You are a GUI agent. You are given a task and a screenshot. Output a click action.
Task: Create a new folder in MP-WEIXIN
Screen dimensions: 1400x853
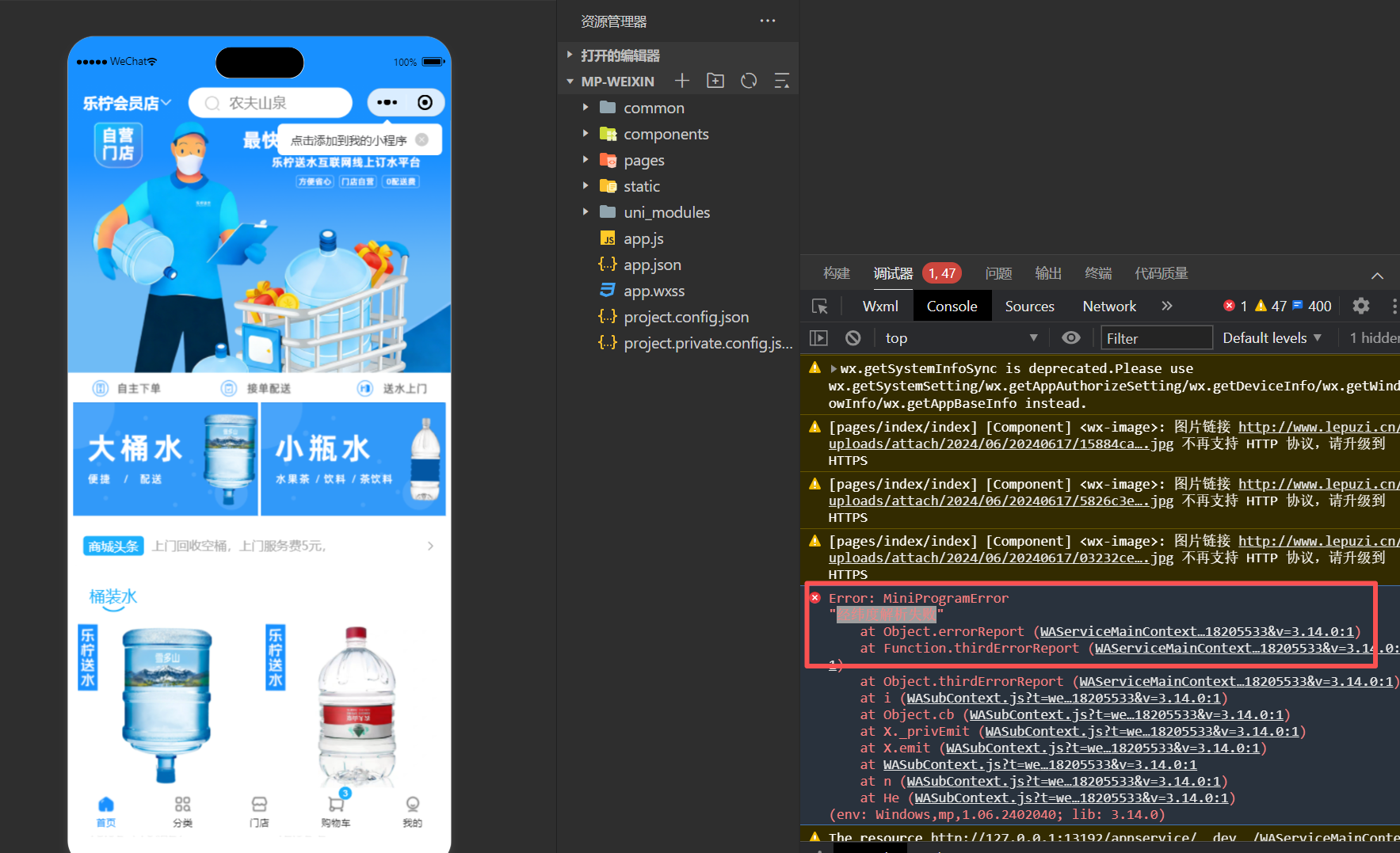(x=715, y=81)
